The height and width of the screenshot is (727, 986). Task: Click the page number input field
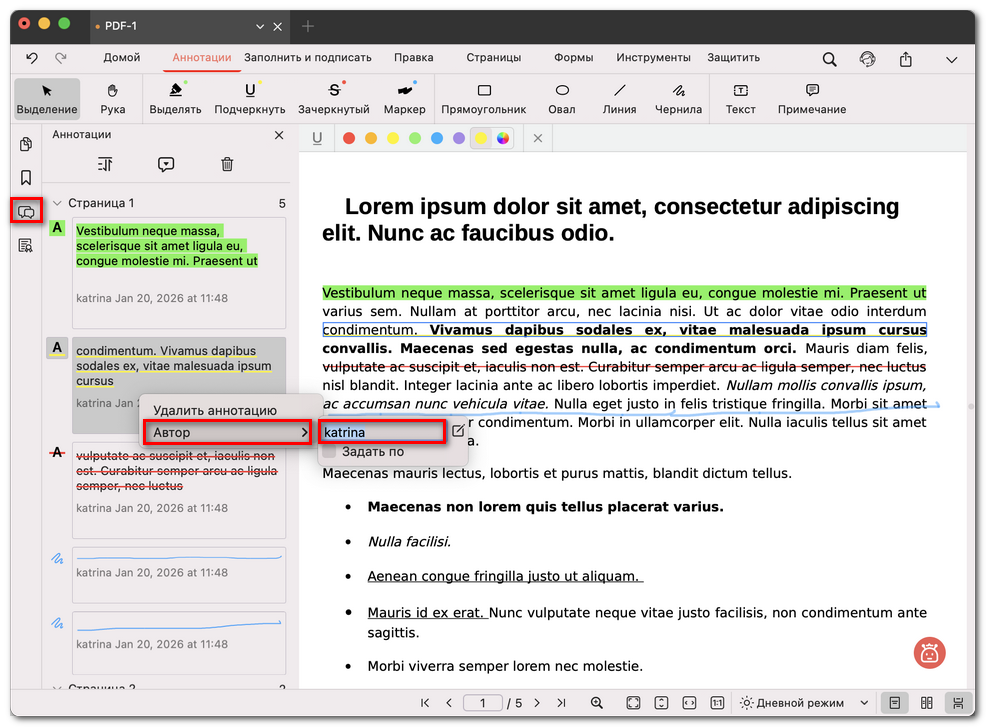coord(483,703)
